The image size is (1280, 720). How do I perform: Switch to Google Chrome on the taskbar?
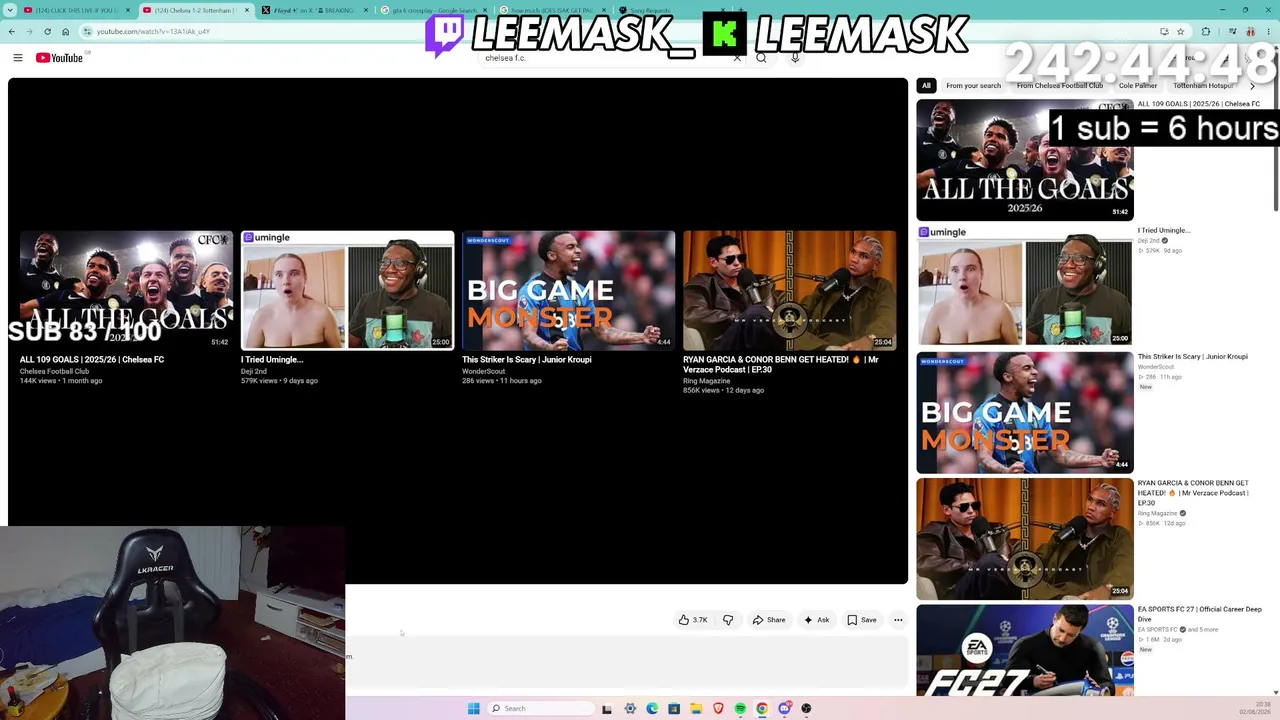pos(762,709)
